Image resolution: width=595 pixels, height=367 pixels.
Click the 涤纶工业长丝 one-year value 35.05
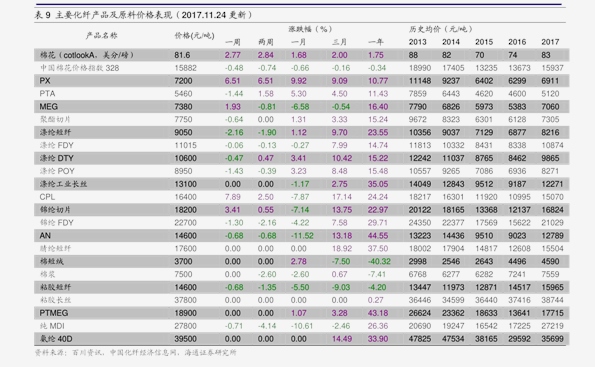(x=378, y=184)
